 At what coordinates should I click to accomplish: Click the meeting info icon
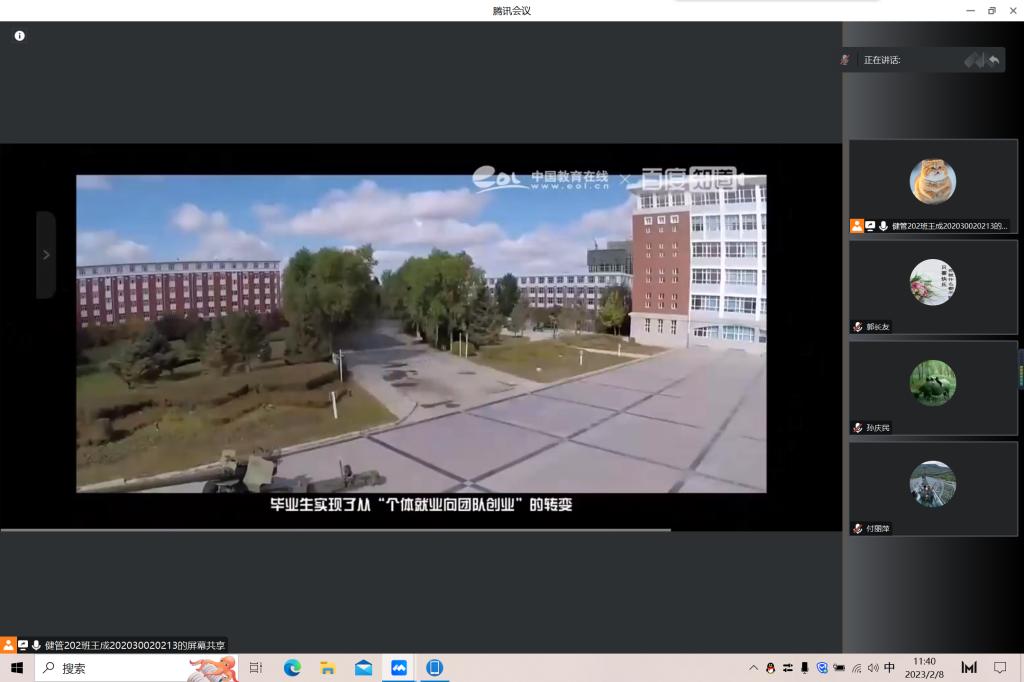pyautogui.click(x=19, y=36)
